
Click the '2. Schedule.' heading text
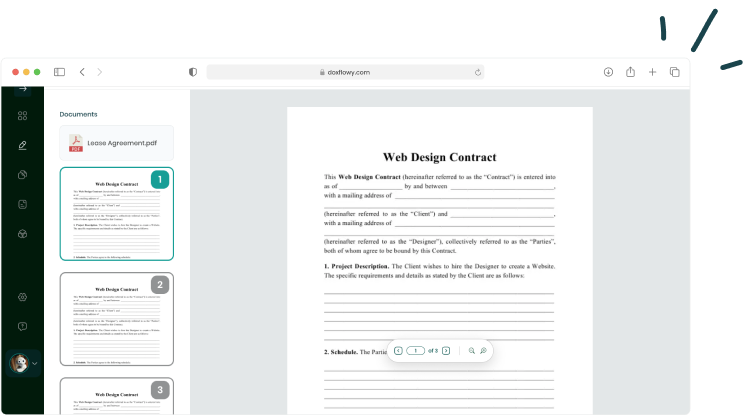[341, 352]
